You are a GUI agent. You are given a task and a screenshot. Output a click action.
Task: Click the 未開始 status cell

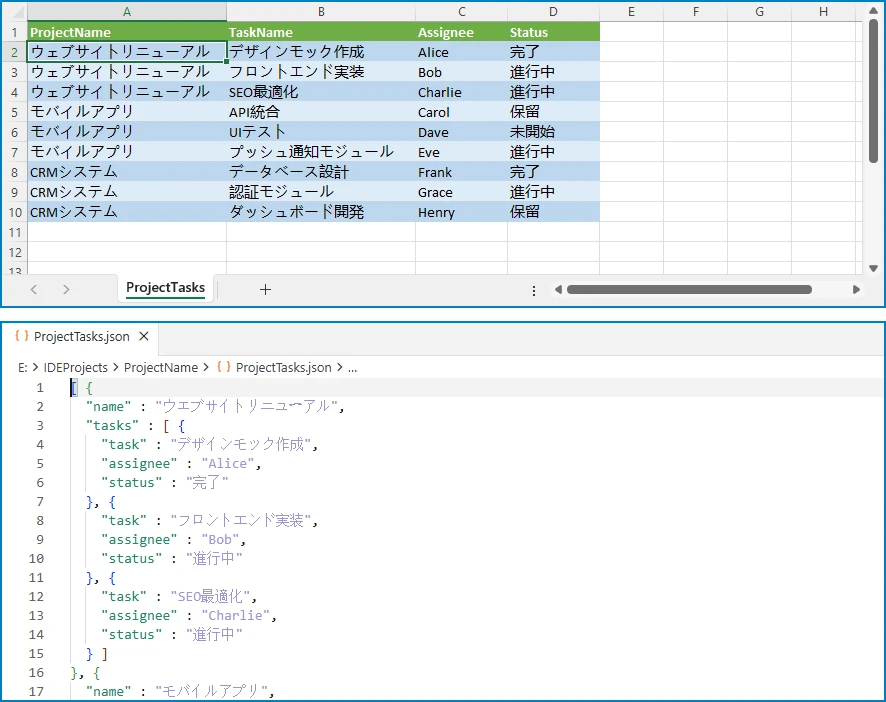[553, 132]
